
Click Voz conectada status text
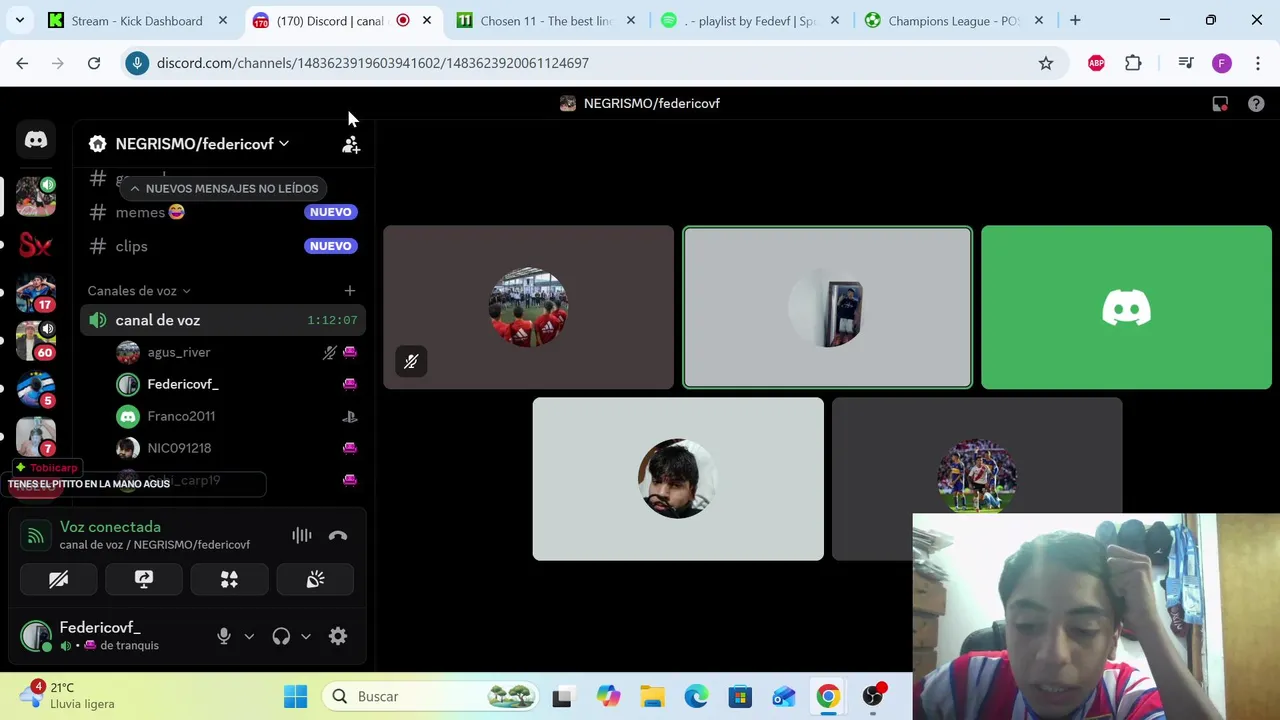pos(110,527)
